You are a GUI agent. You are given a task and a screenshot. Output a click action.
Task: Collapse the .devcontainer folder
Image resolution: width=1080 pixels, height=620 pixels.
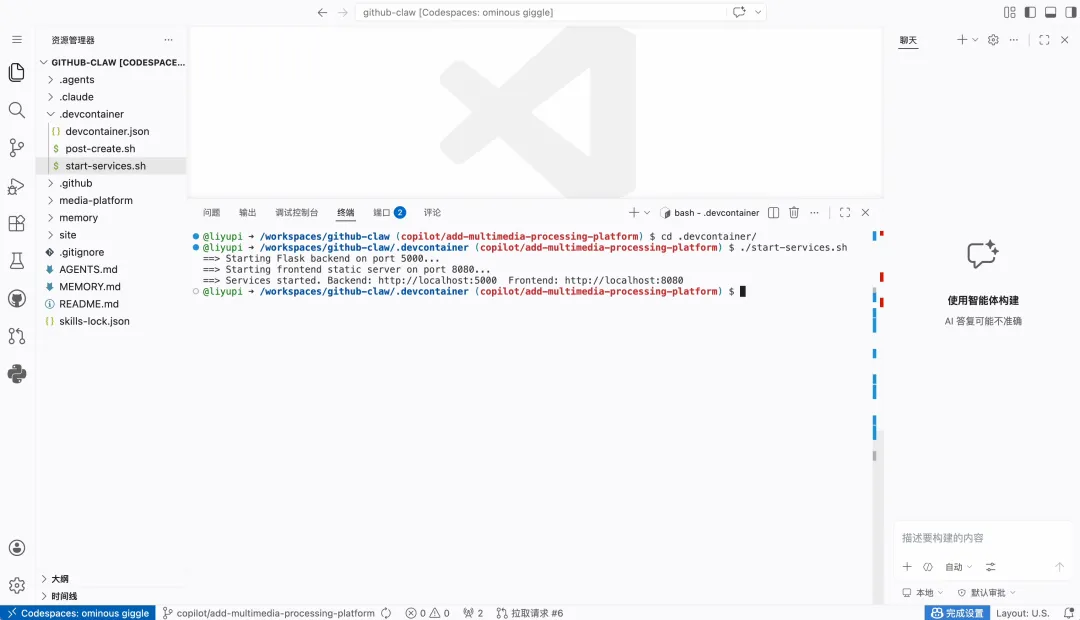91,114
